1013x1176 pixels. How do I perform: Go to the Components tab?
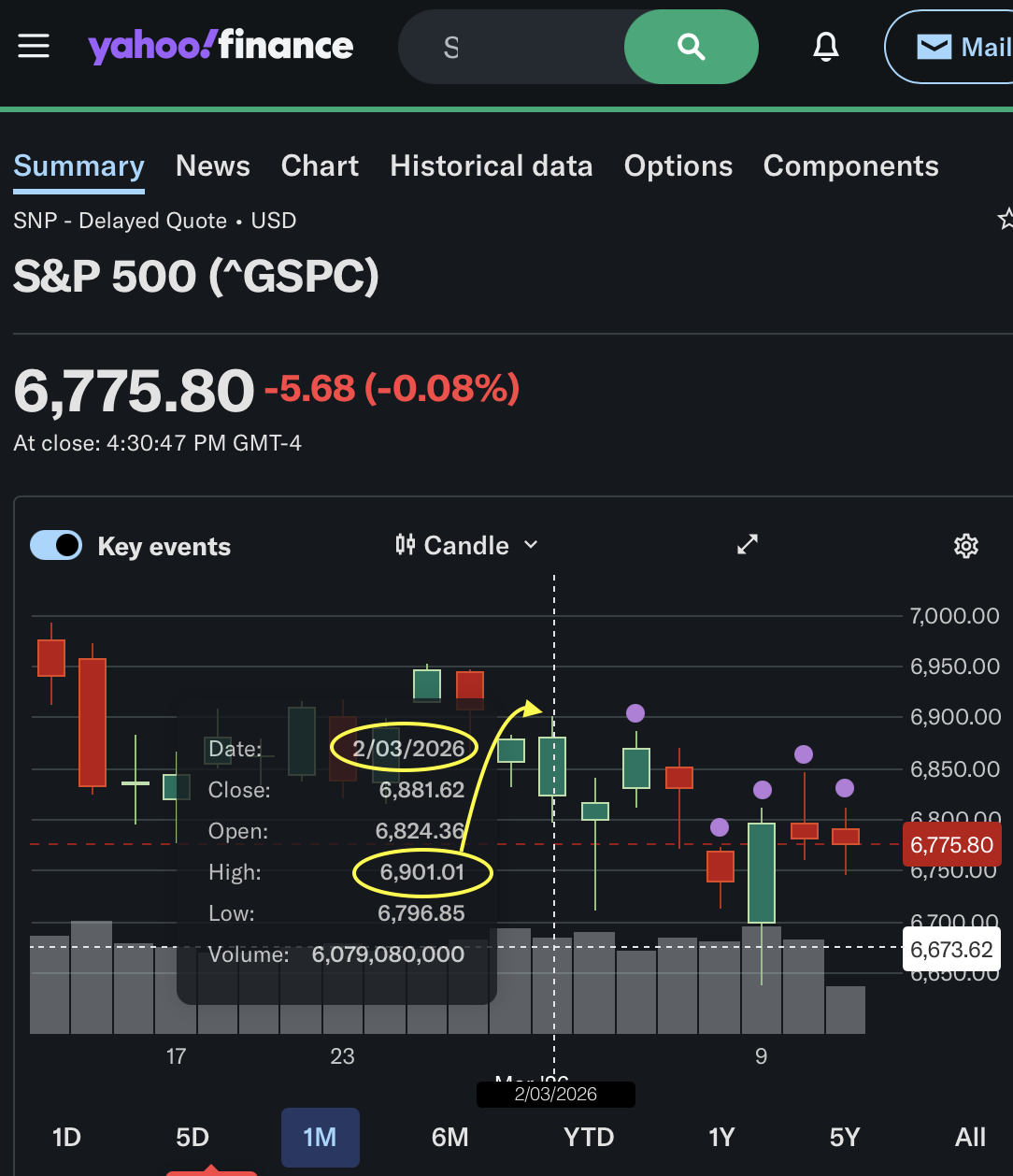(850, 166)
